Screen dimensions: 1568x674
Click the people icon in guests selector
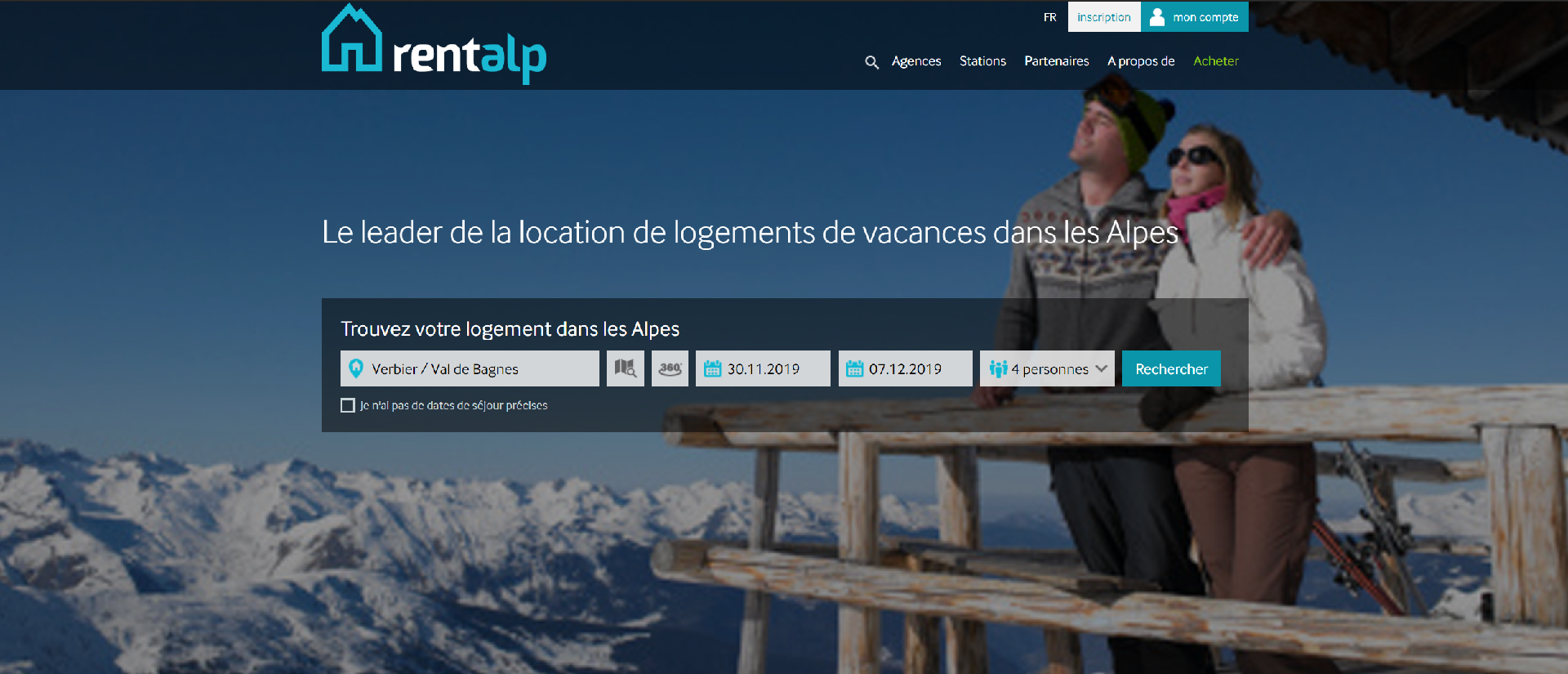(x=998, y=369)
